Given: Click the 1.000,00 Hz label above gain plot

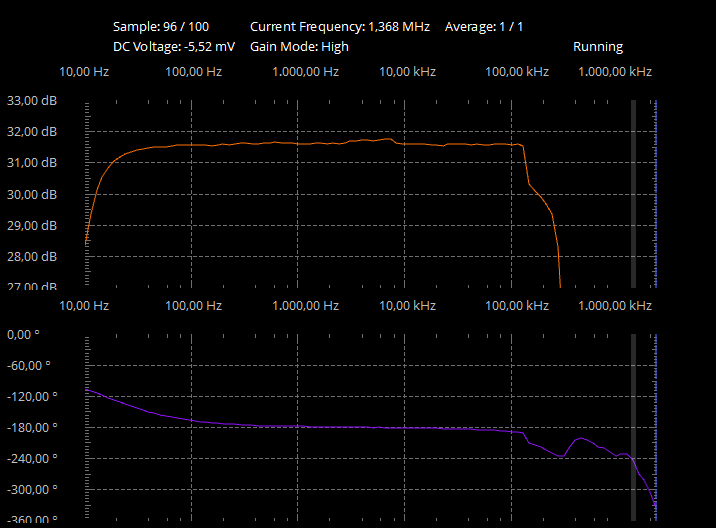Looking at the screenshot, I should [x=305, y=72].
